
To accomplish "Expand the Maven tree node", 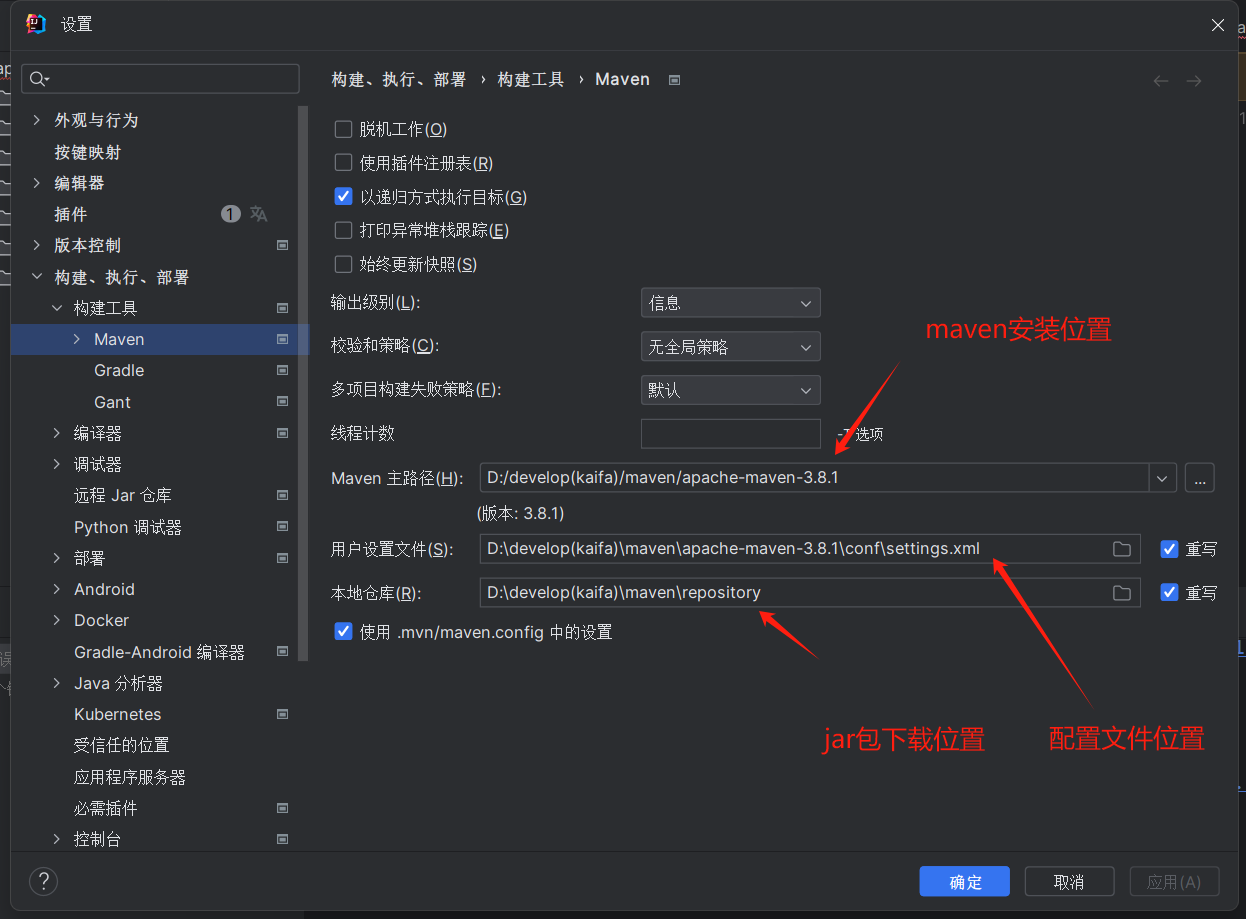I will click(x=77, y=339).
